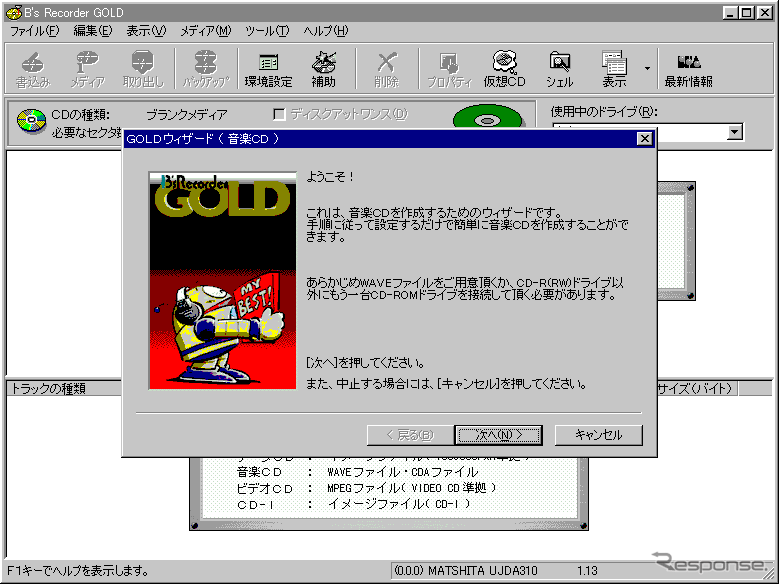Viewport: 779px width, 584px height.
Task: Click the プロパティ toolbar icon
Action: [450, 70]
